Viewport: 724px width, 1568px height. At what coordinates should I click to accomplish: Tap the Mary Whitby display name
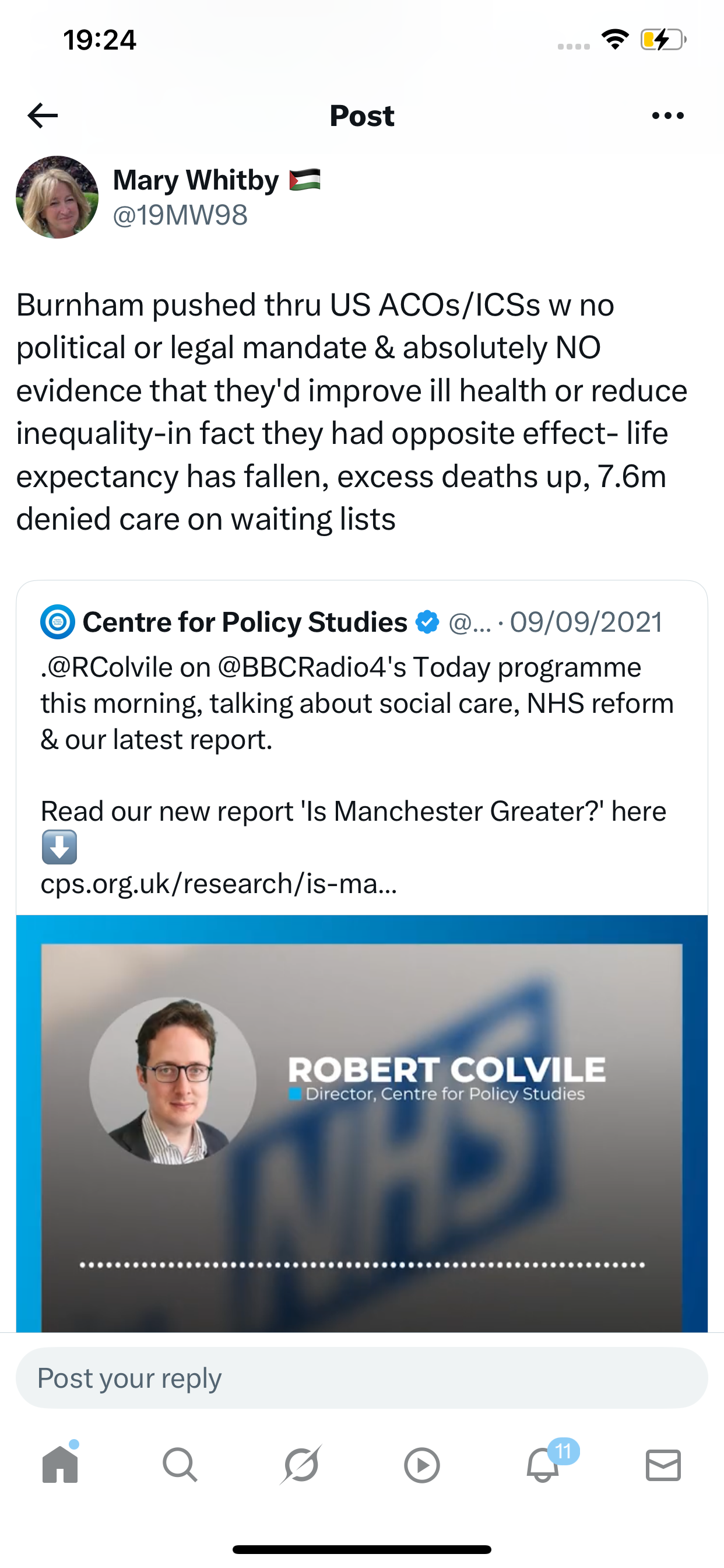196,180
